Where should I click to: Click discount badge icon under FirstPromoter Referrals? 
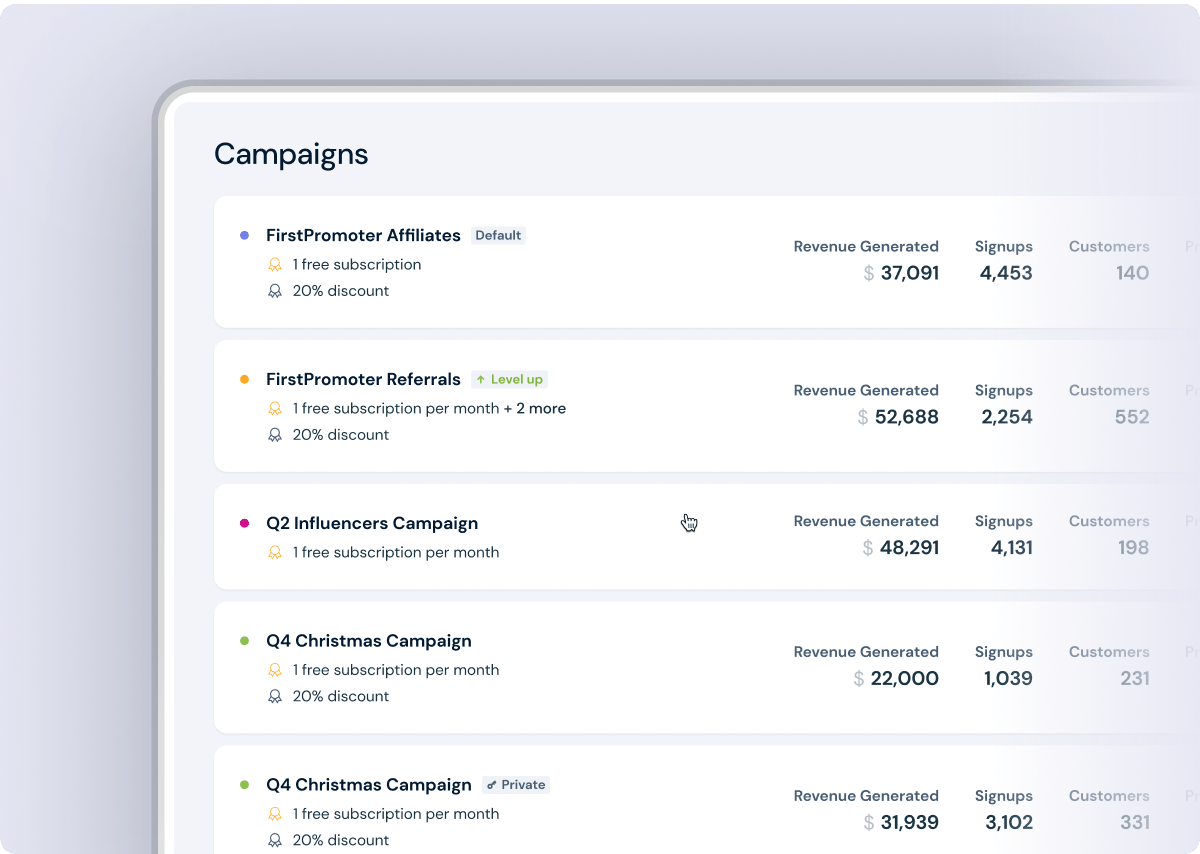pyautogui.click(x=275, y=435)
